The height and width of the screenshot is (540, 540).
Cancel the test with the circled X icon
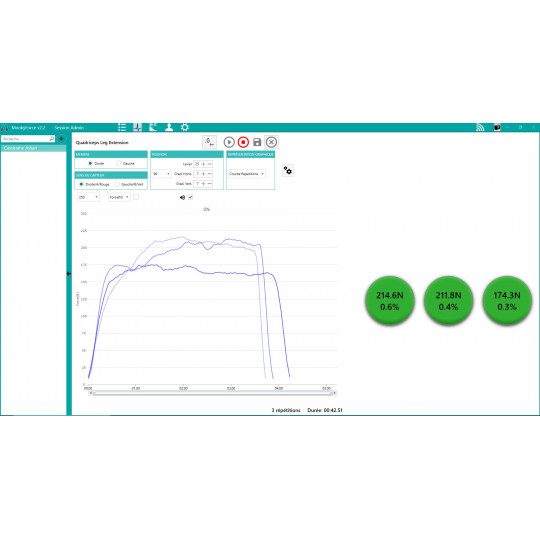[x=271, y=142]
